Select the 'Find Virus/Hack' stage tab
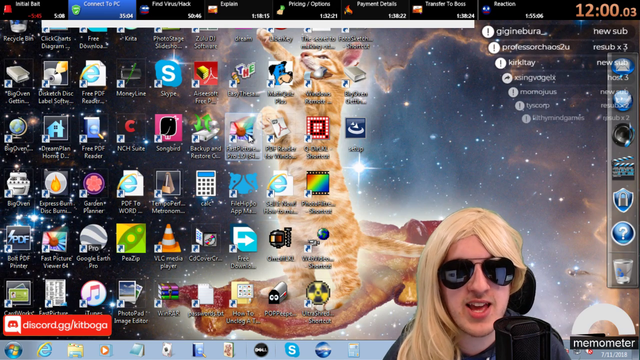Screen dimensions: 640x360 pyautogui.click(x=171, y=10)
